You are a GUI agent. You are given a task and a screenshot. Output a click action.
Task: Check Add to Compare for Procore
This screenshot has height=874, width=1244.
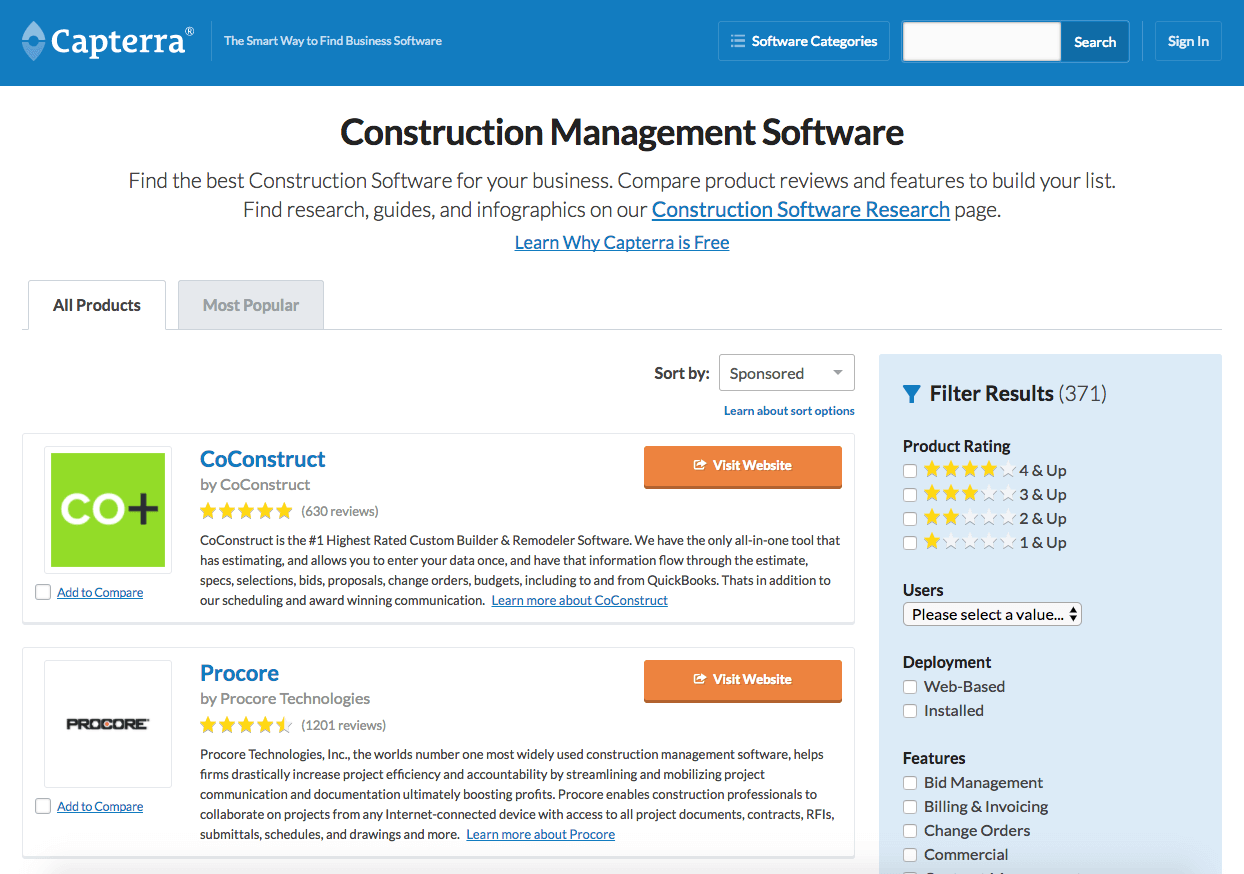click(x=43, y=806)
